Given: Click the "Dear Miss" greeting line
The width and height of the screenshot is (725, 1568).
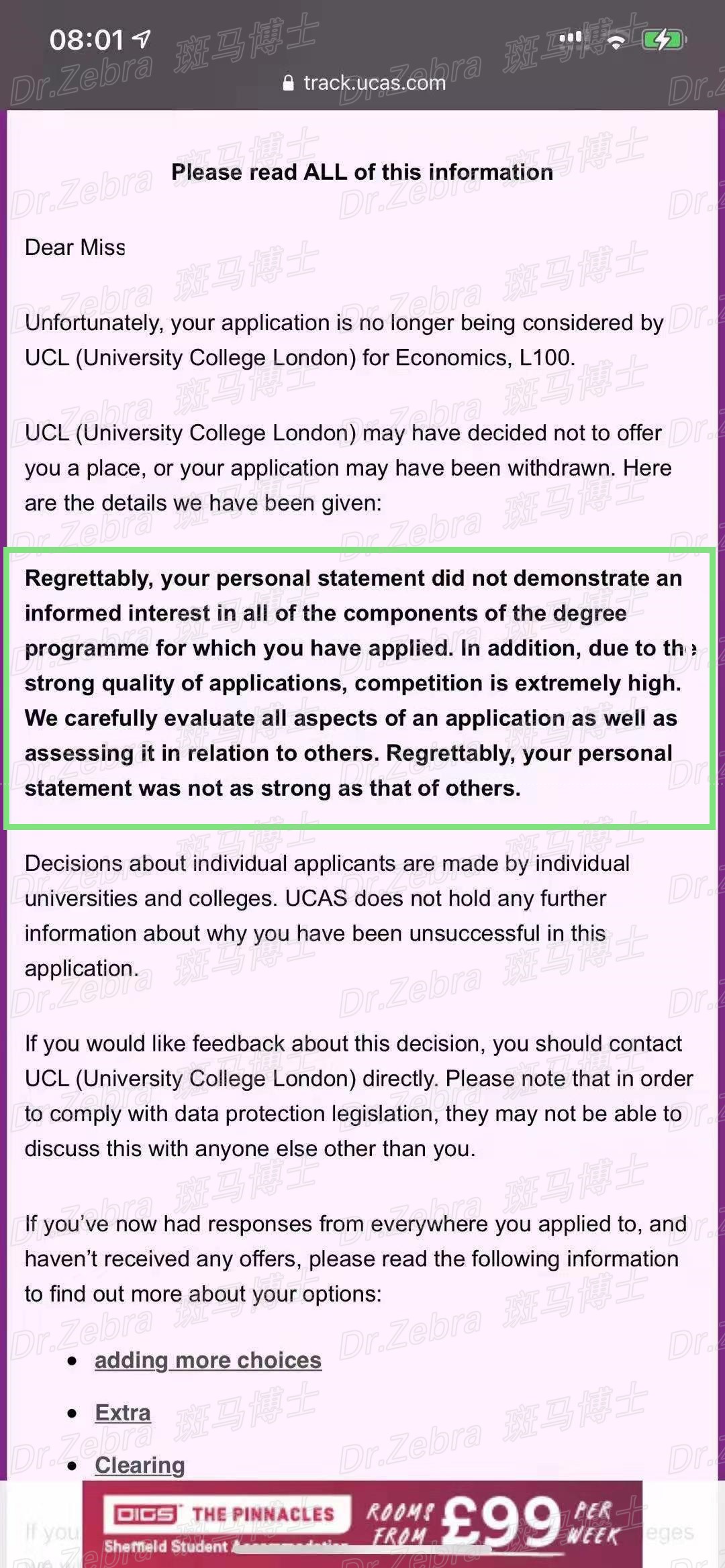Looking at the screenshot, I should pos(75,248).
